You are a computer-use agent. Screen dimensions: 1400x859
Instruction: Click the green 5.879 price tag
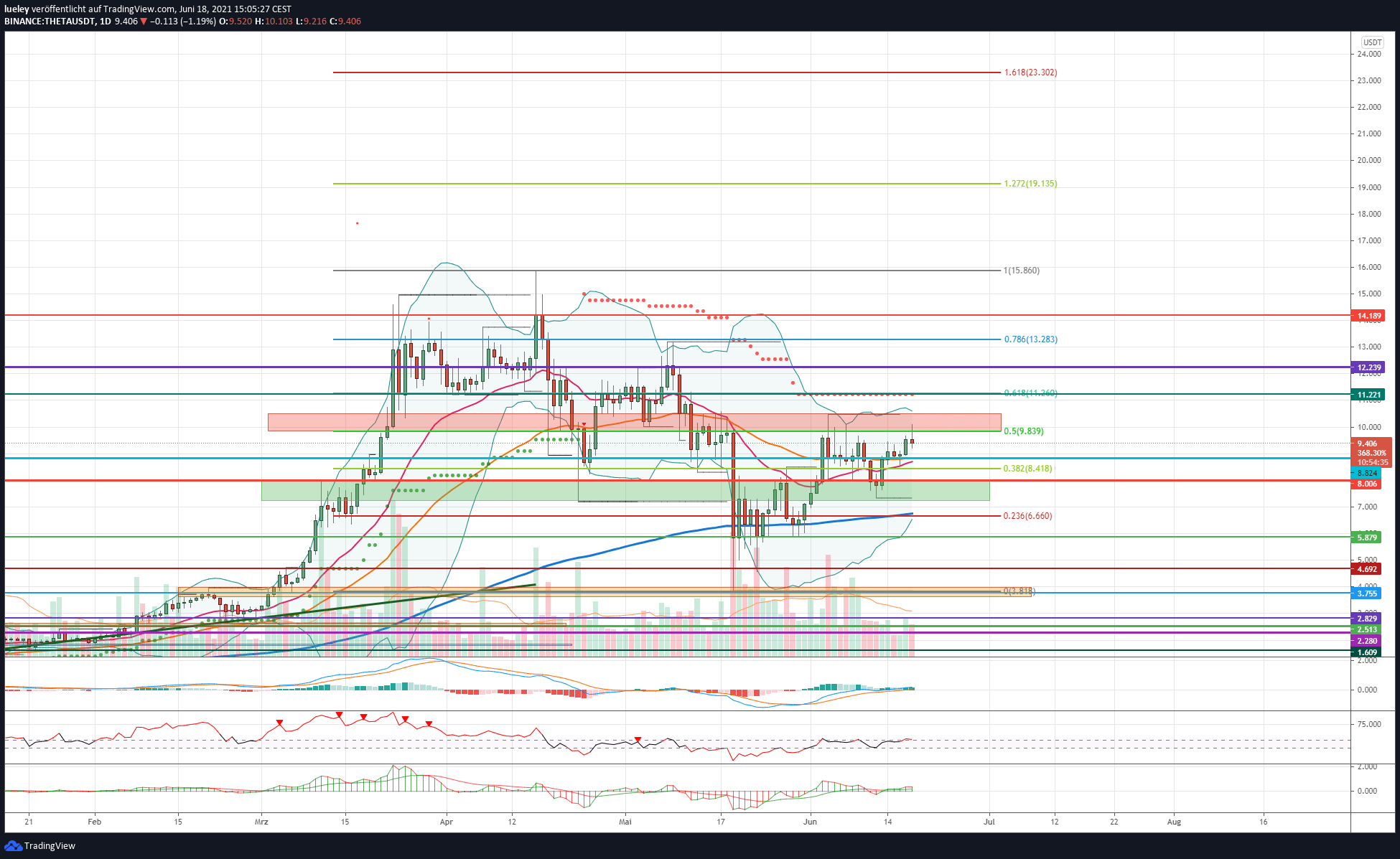coord(1366,538)
